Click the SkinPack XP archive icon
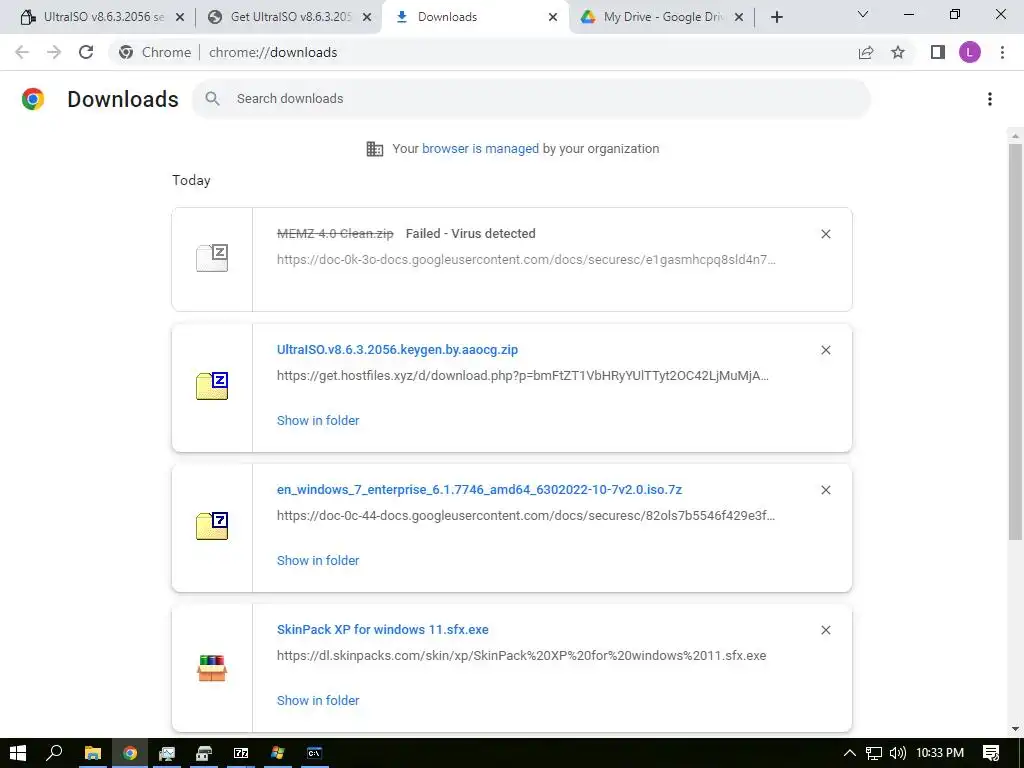 [x=212, y=668]
